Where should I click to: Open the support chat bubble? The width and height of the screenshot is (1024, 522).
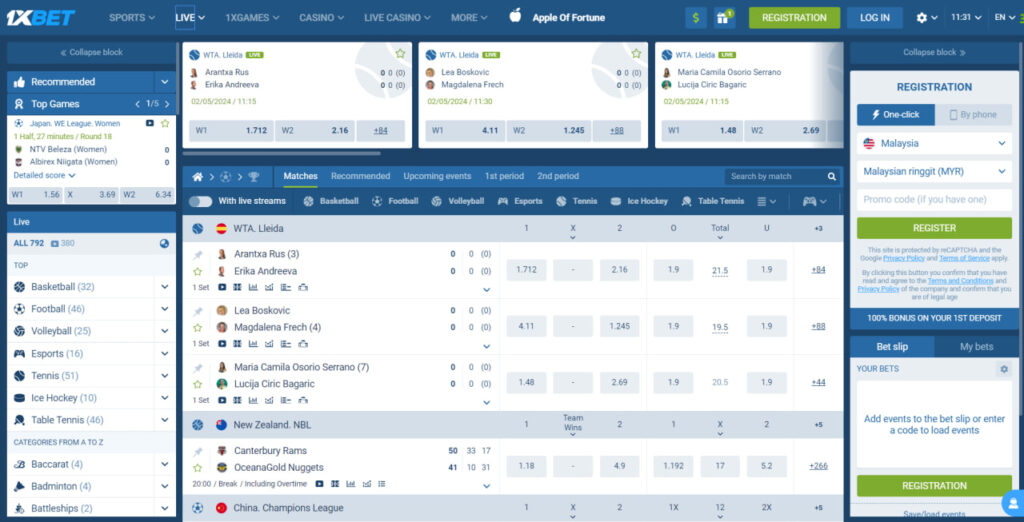point(1012,503)
